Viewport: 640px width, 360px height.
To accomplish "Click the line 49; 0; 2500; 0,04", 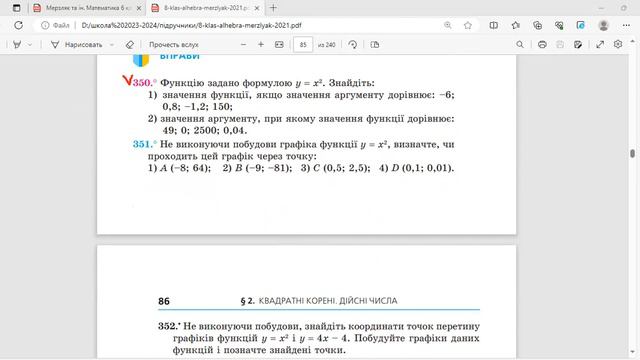I will [x=204, y=131].
